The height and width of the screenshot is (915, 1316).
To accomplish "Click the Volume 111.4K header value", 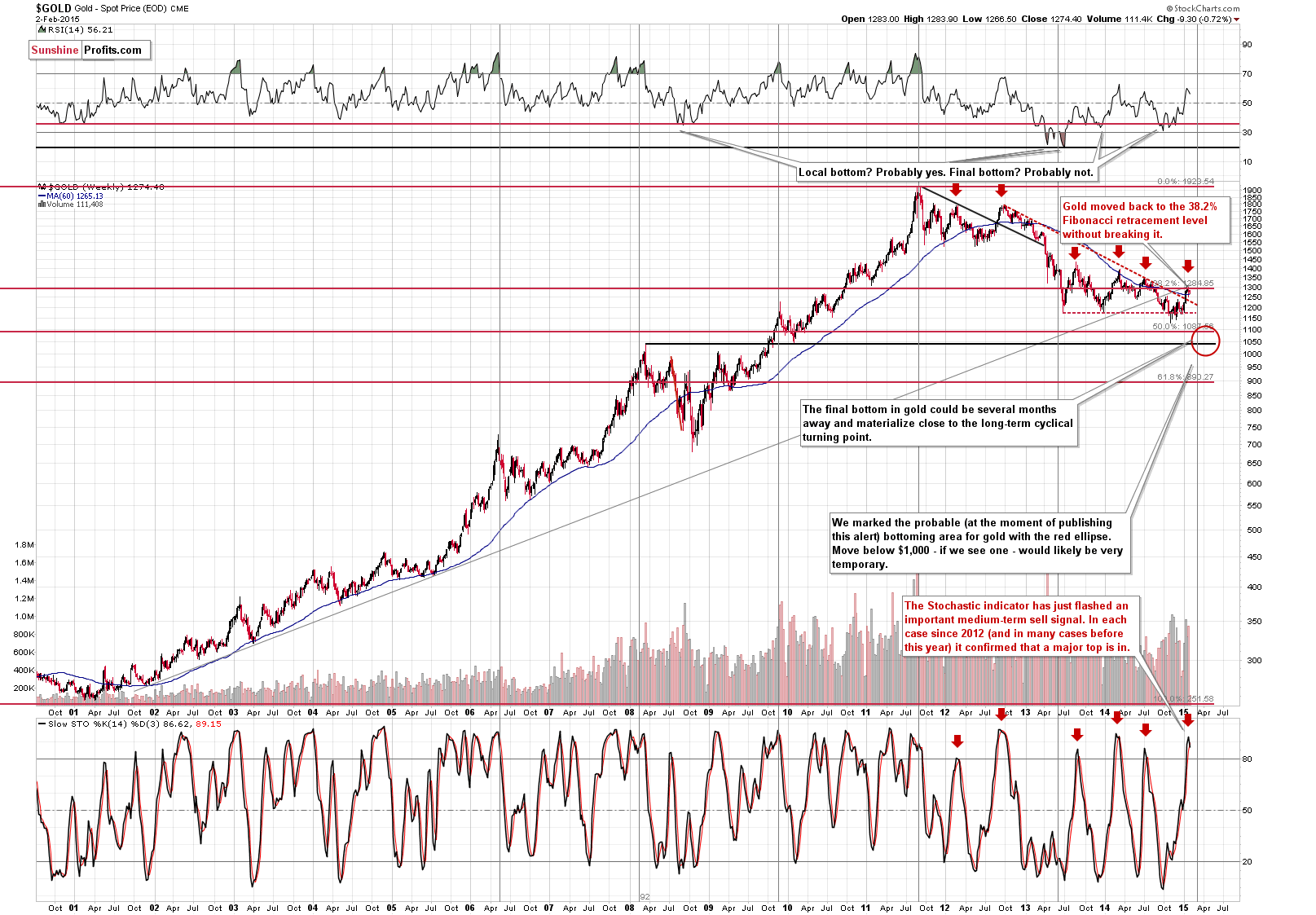I will pos(1119,19).
